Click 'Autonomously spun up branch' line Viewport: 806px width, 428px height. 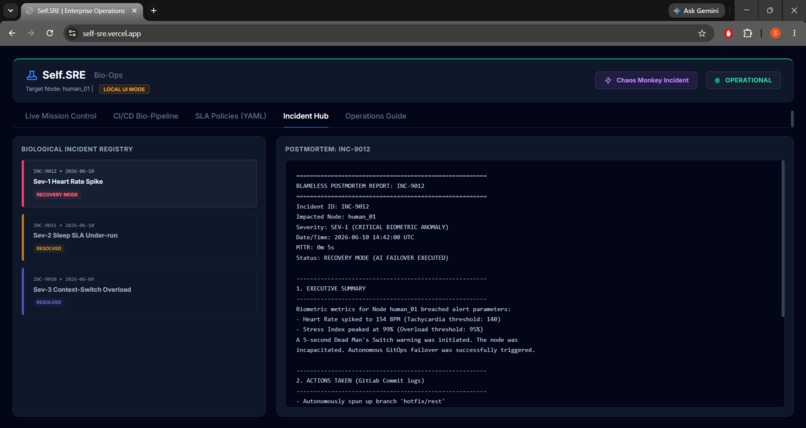tap(370, 401)
